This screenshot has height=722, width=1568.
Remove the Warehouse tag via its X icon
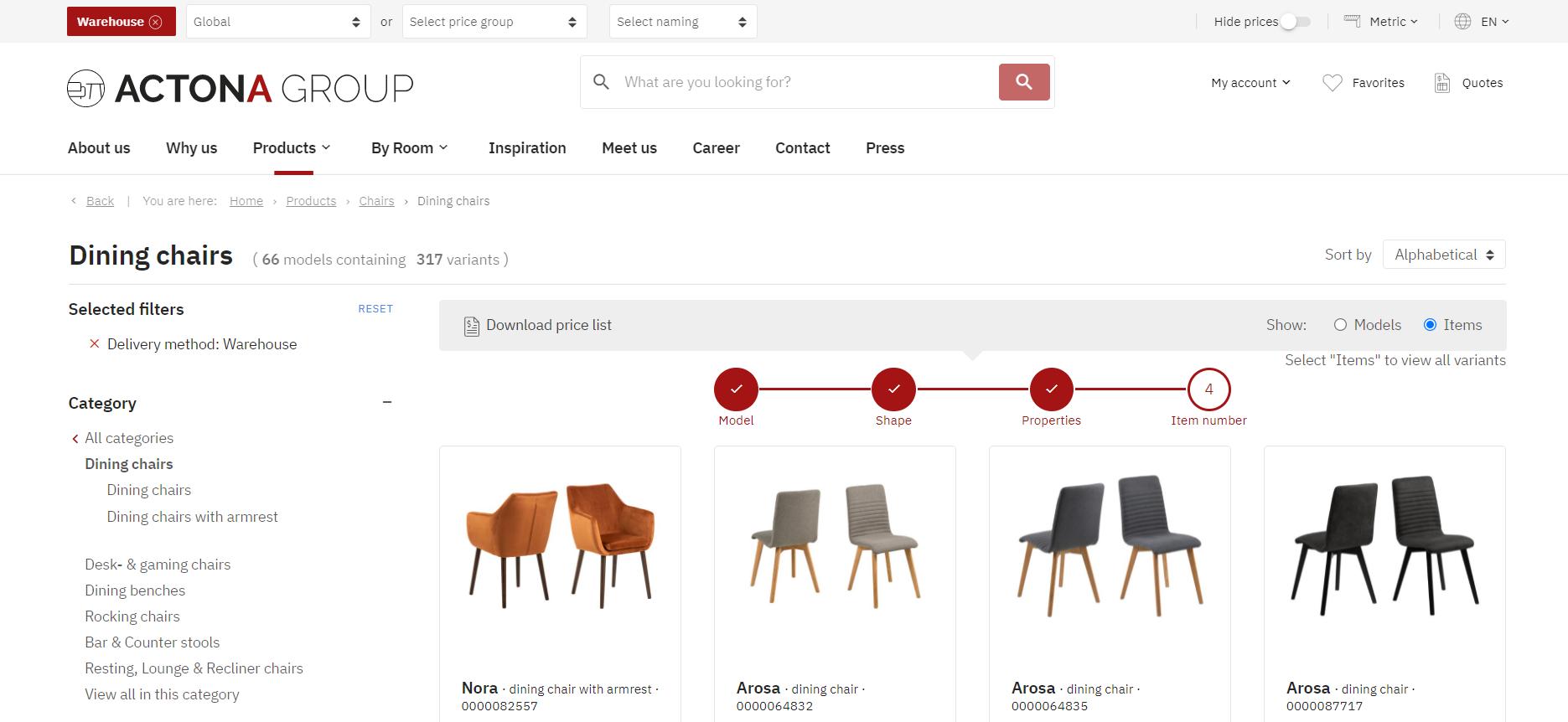[155, 22]
